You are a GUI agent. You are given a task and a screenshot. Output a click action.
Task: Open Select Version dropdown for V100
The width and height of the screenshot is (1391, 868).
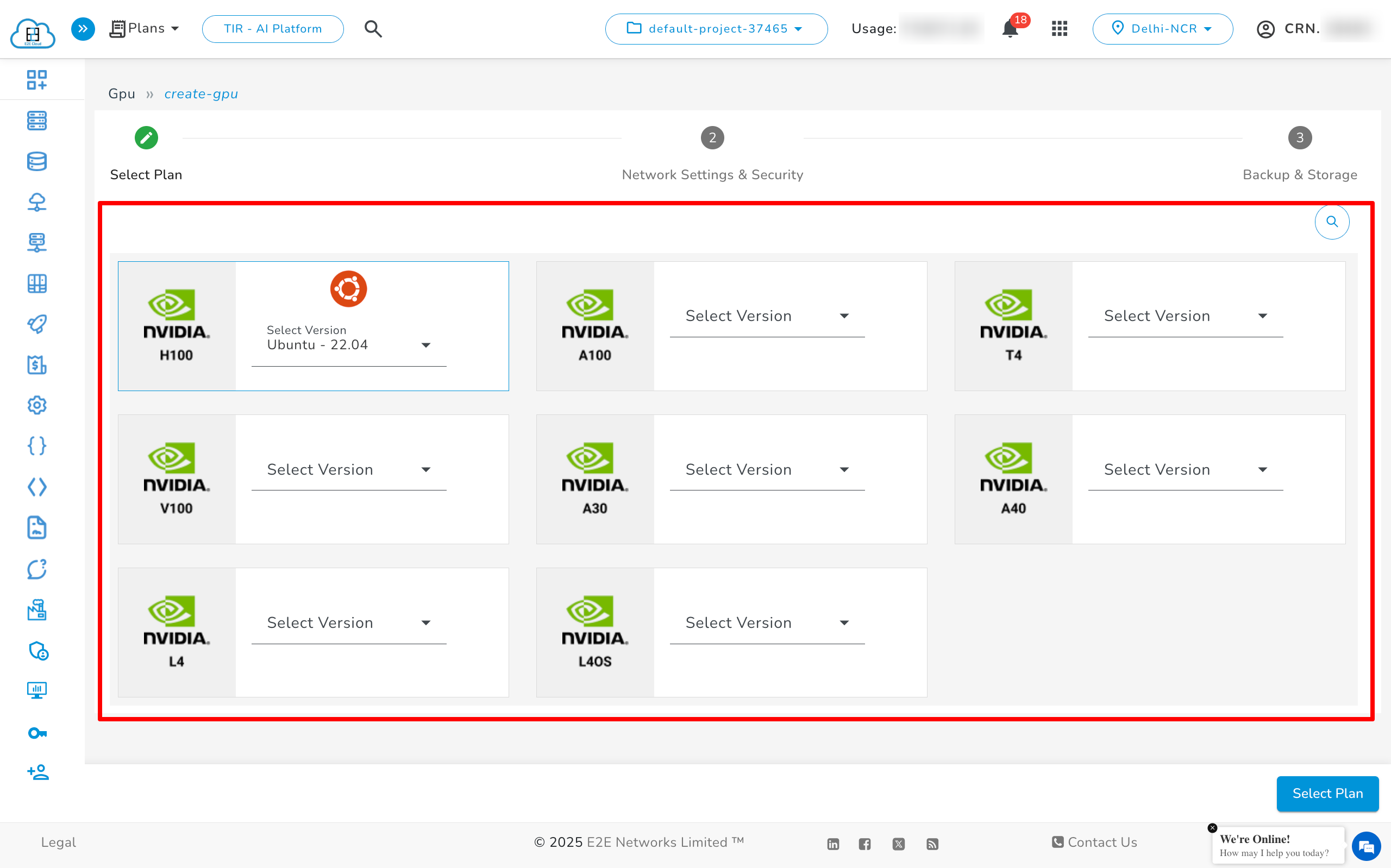pyautogui.click(x=348, y=470)
